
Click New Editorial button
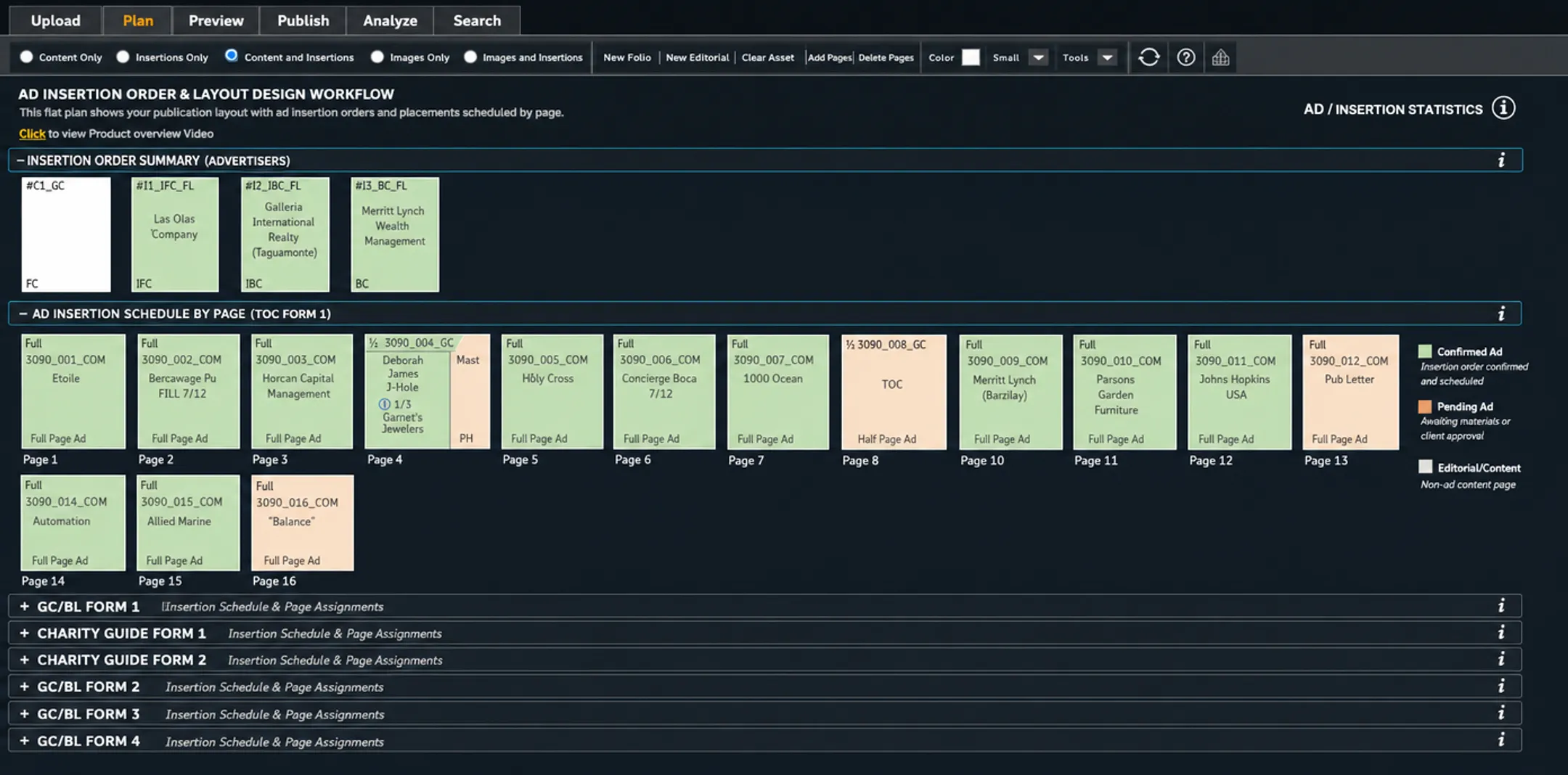tap(697, 57)
